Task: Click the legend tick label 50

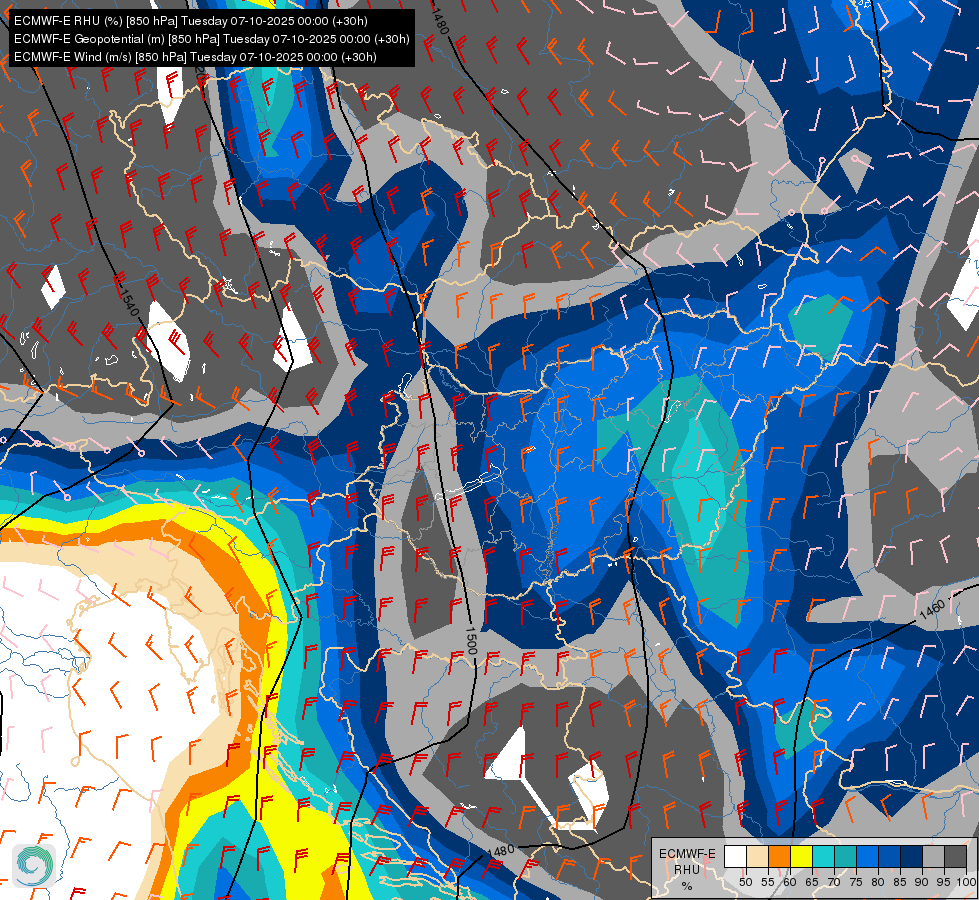Action: [745, 882]
